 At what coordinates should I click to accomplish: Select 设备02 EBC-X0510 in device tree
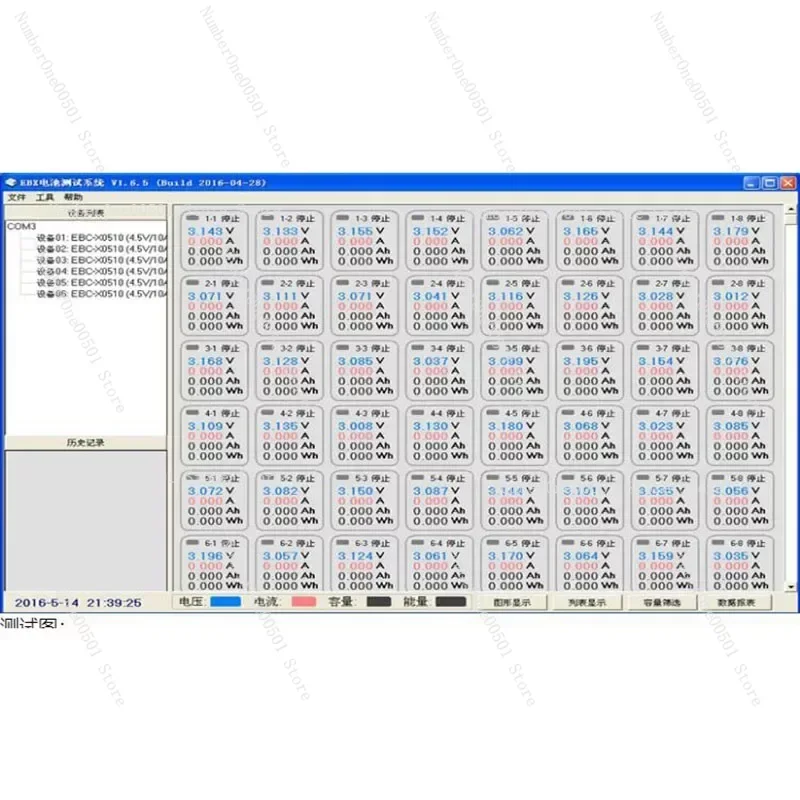(102, 249)
